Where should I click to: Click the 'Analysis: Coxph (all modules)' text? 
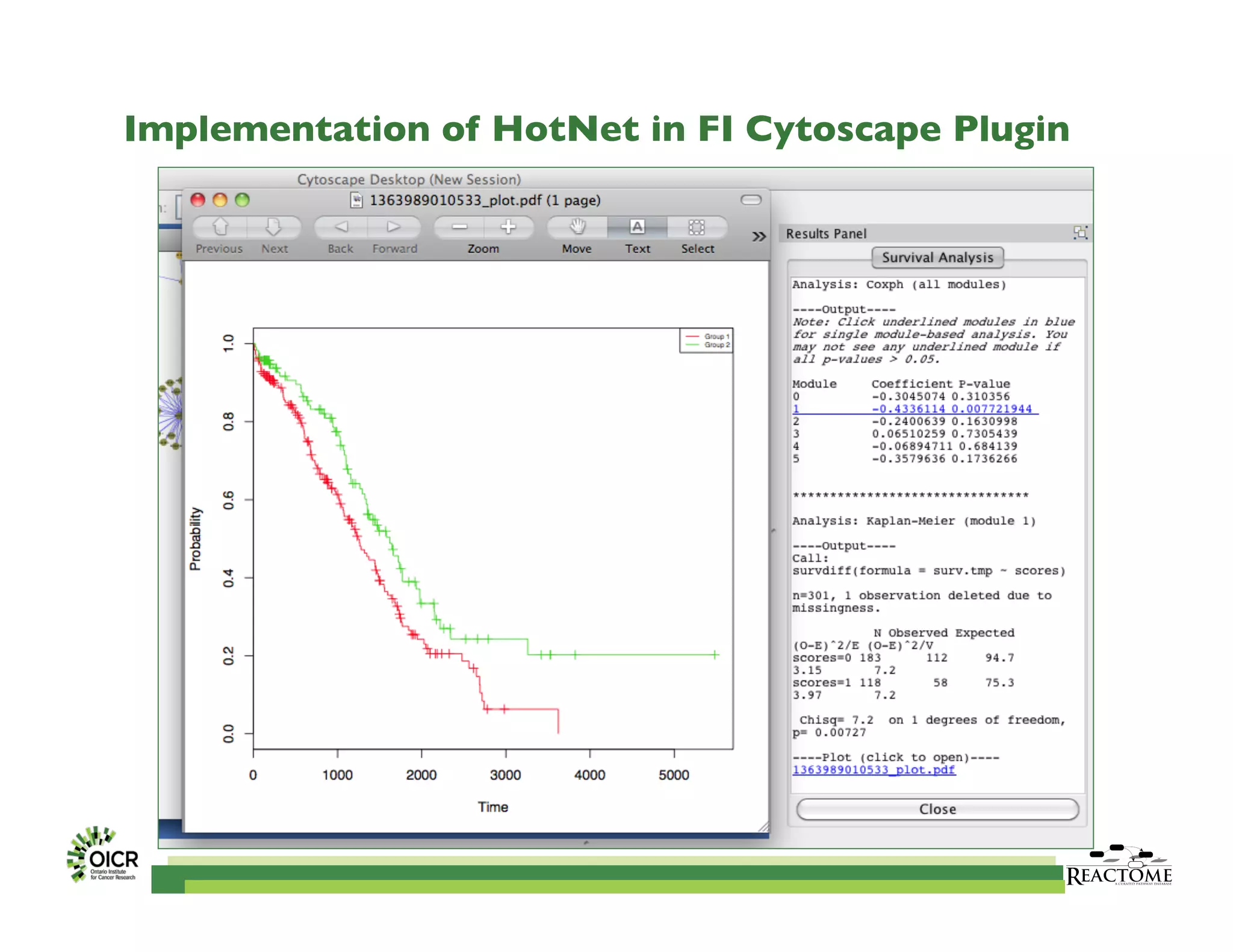coord(899,285)
